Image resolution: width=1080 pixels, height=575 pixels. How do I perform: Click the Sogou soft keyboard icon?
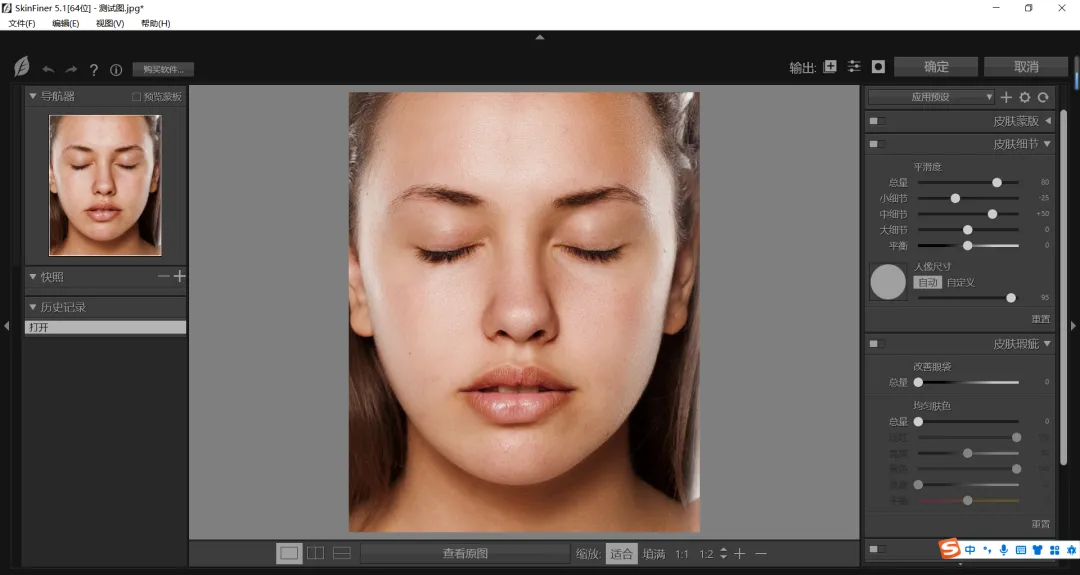[x=1021, y=550]
